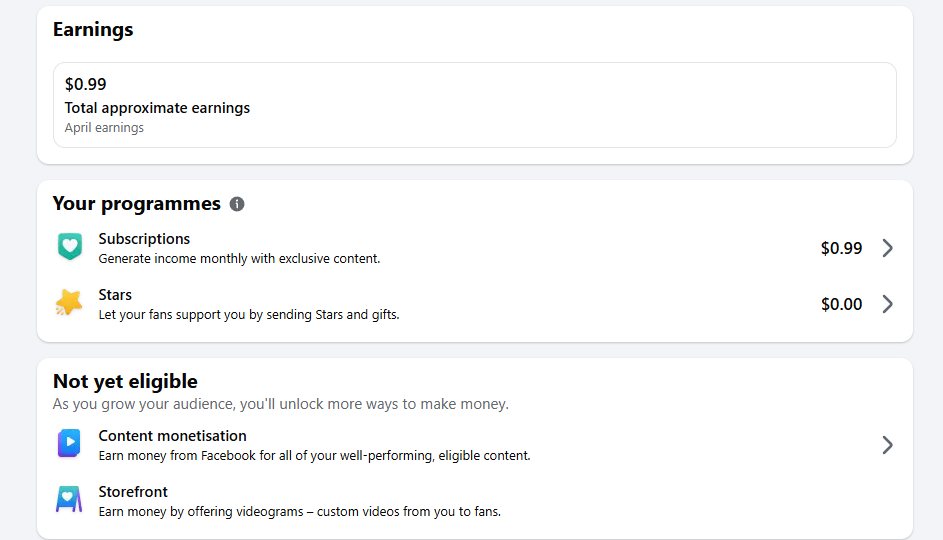
Task: Click the $0.00 Stars amount
Action: (841, 304)
